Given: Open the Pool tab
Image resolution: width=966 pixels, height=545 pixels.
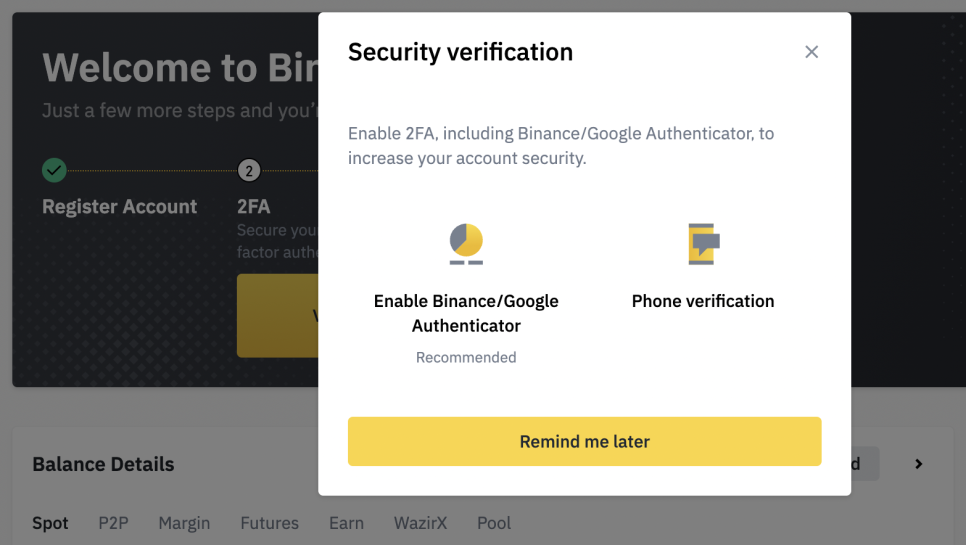Looking at the screenshot, I should coord(494,523).
